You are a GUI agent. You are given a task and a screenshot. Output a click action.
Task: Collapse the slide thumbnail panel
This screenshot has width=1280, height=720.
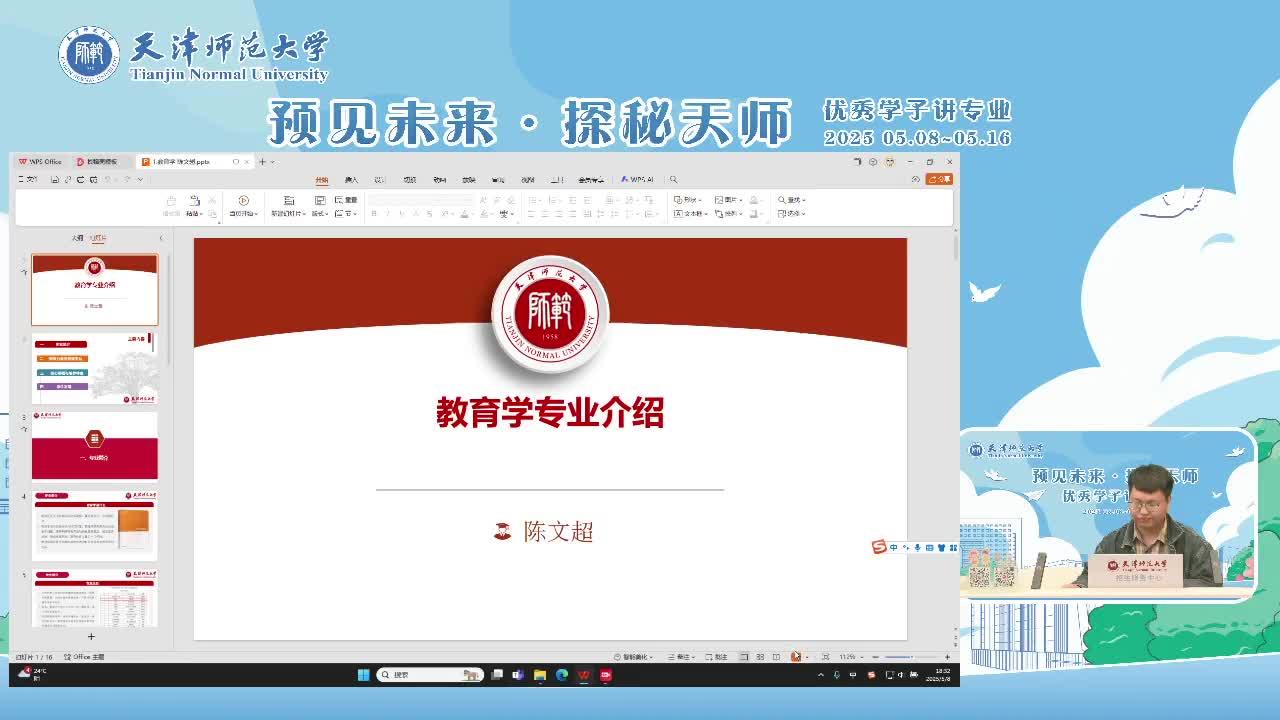click(161, 238)
